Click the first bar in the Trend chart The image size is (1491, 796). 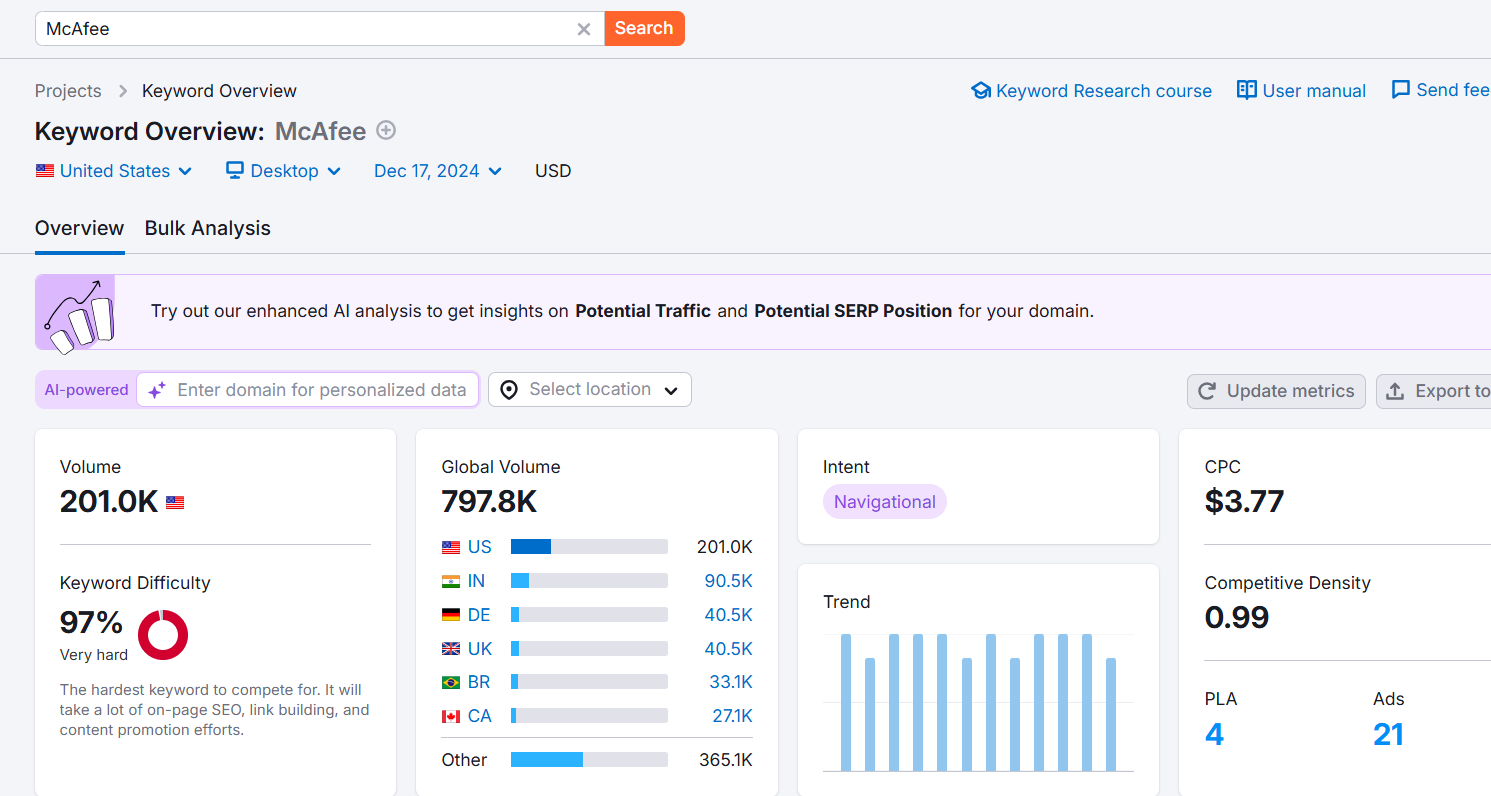click(x=846, y=702)
